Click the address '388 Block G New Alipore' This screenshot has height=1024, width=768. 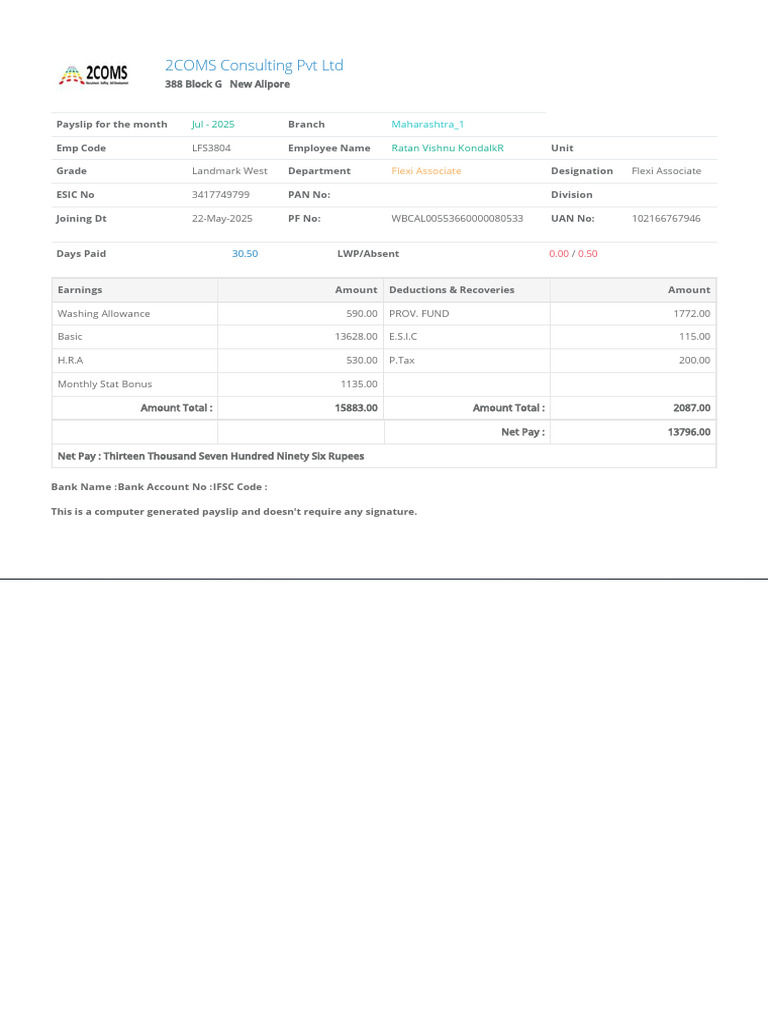pyautogui.click(x=227, y=84)
